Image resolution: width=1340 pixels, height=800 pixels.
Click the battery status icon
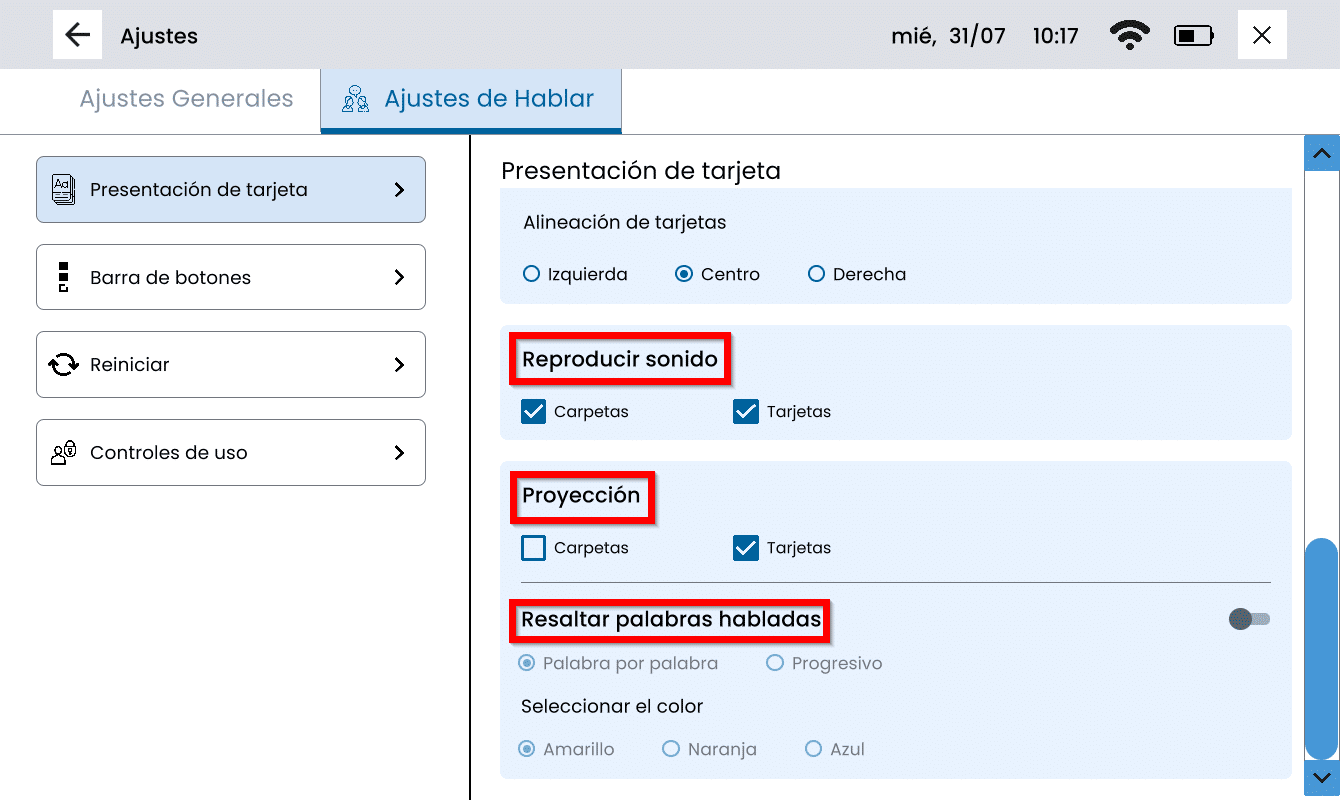(1193, 36)
